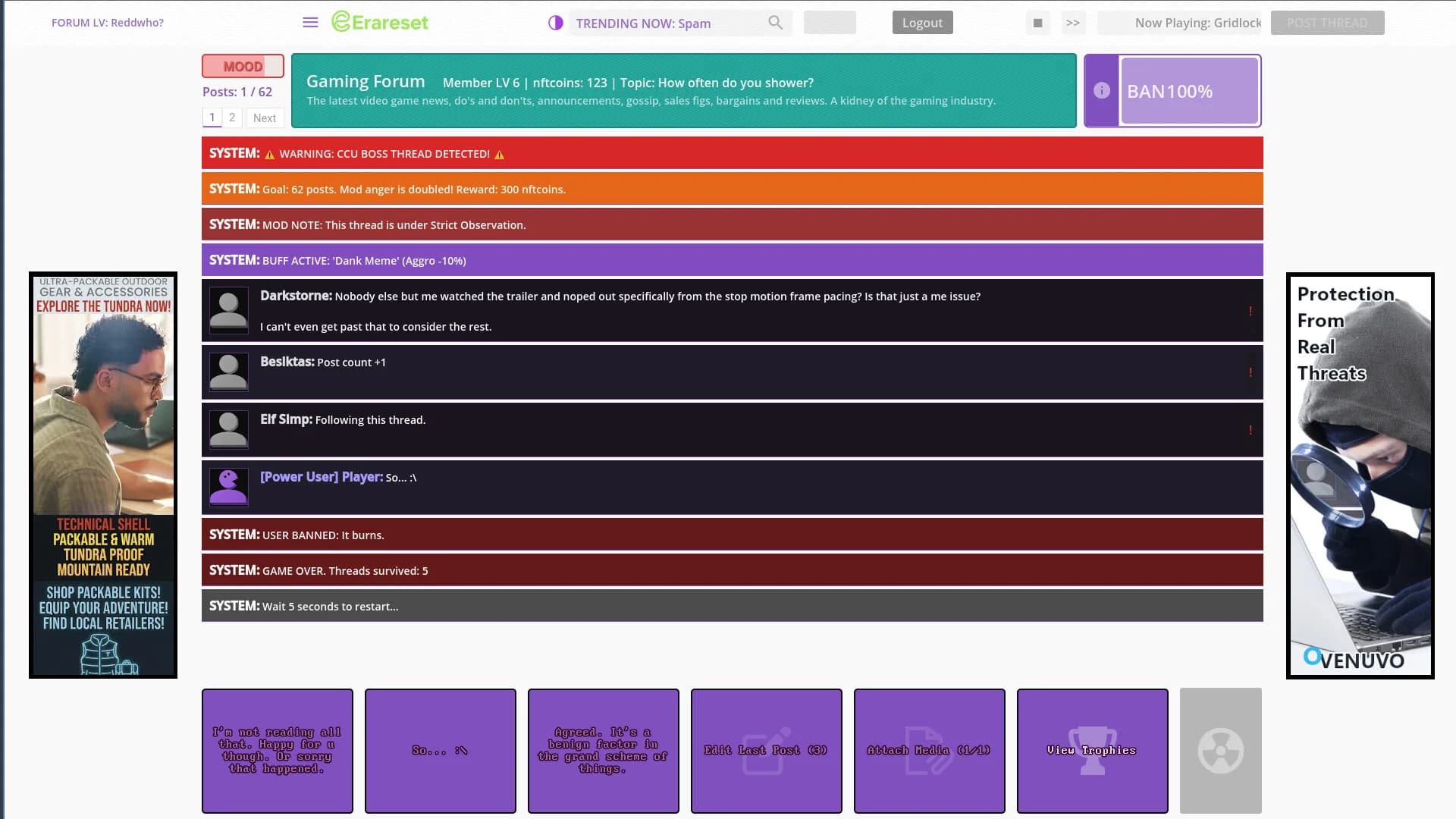Click the Power User Player avatar
1456x819 pixels.
[228, 487]
